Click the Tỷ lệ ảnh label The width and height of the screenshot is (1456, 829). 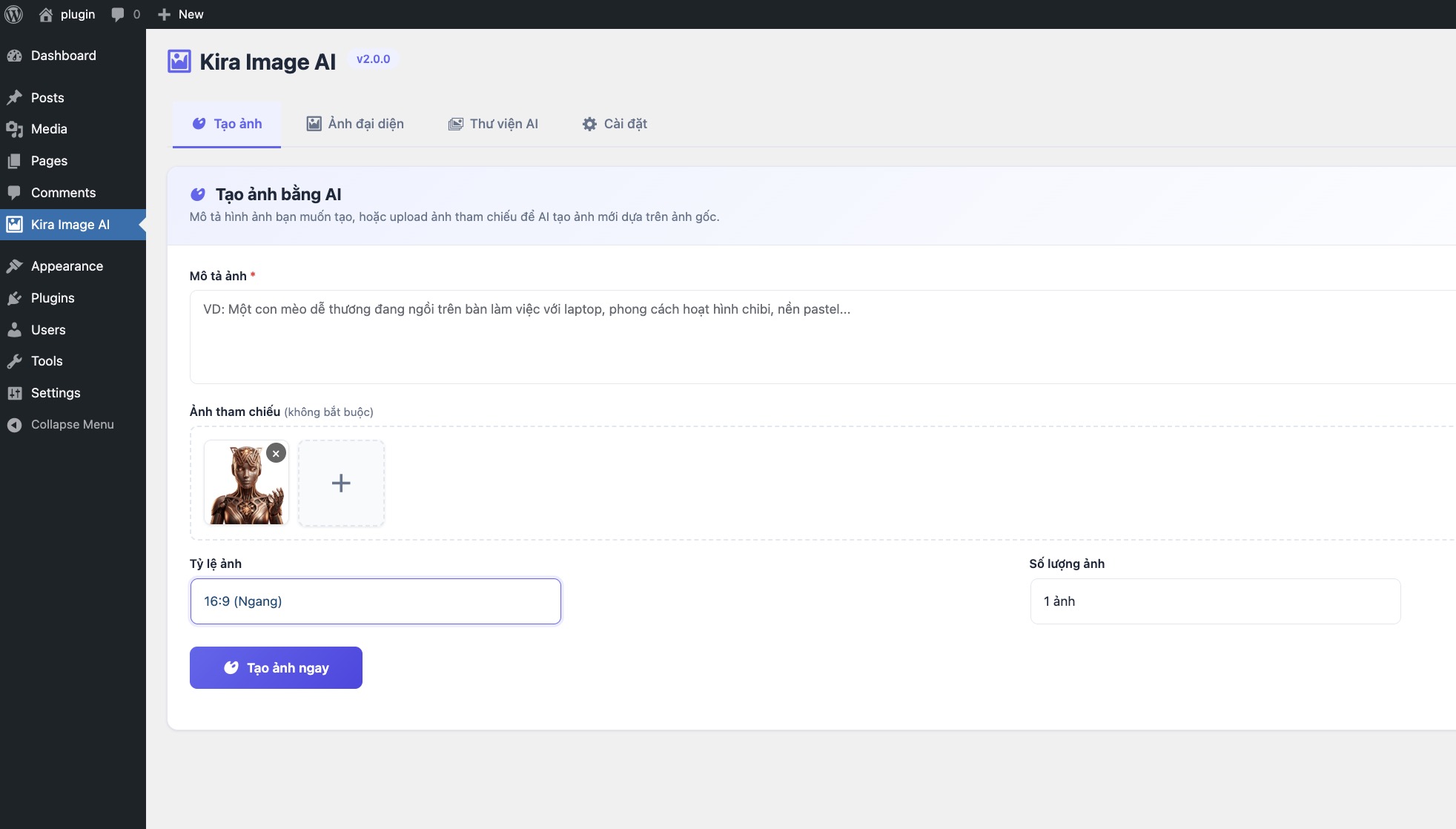[x=216, y=564]
